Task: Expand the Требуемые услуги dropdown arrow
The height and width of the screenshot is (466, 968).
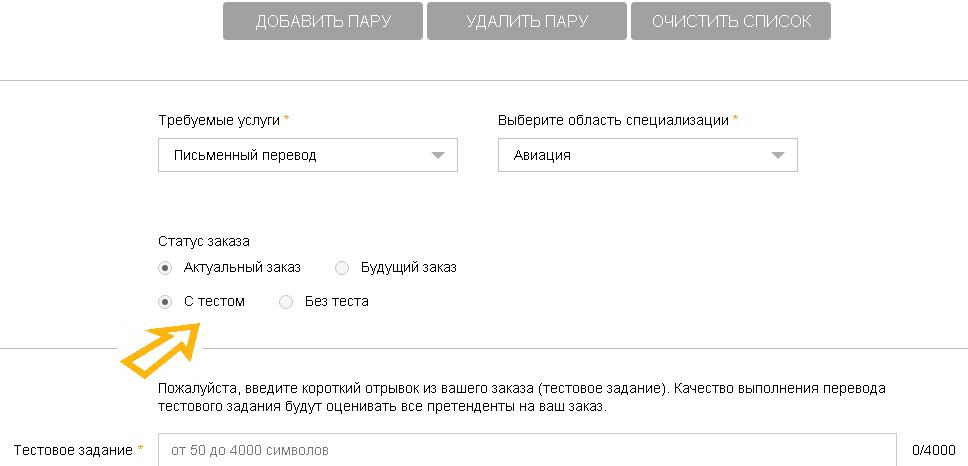Action: coord(437,155)
